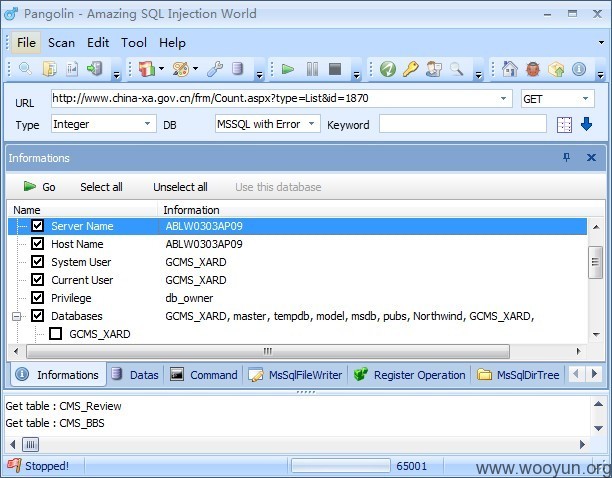This screenshot has height=478, width=612.
Task: Check the GCMS_XARD database checkbox
Action: coord(55,334)
